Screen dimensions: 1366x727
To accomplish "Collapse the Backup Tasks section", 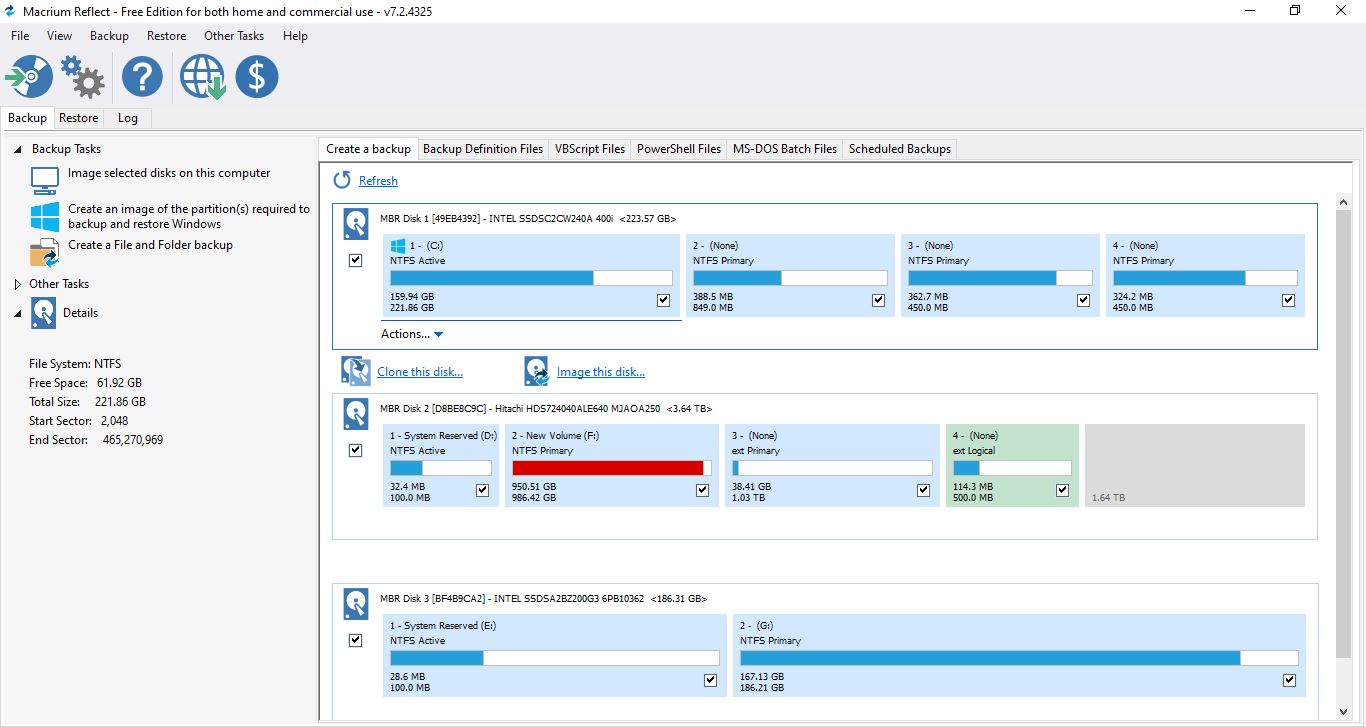I will pyautogui.click(x=17, y=149).
